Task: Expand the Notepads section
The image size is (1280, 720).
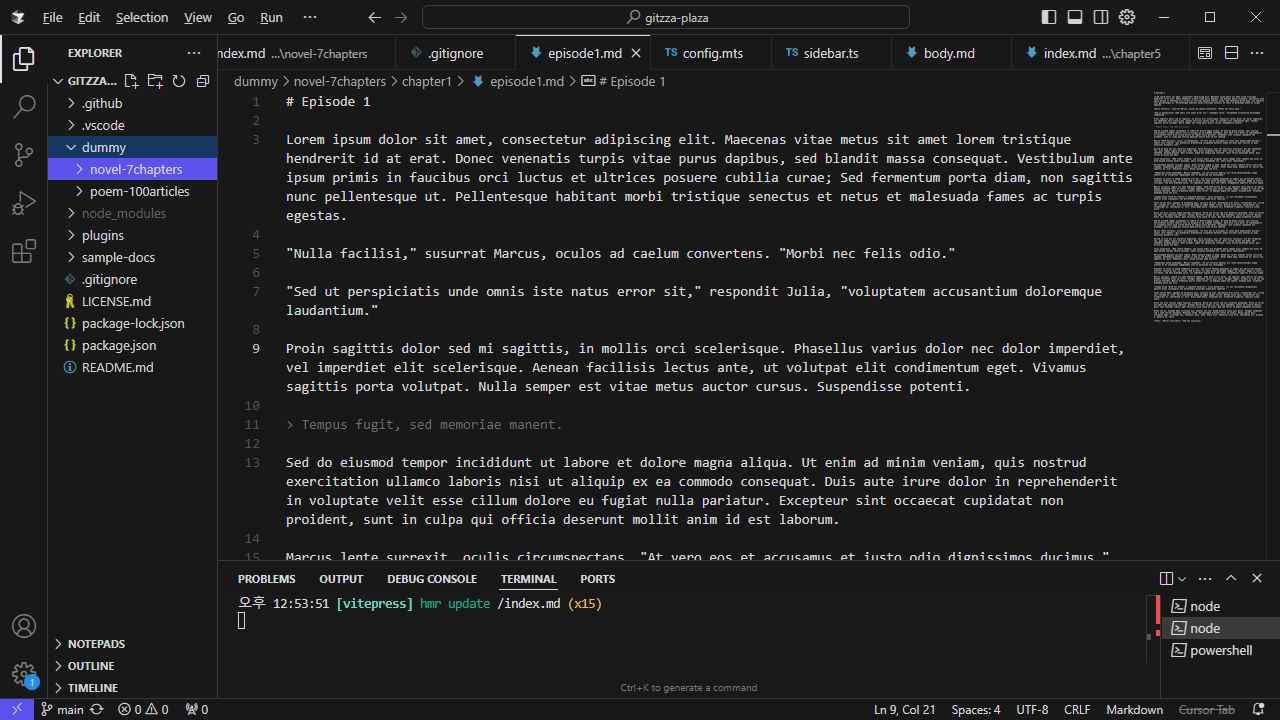Action: click(132, 644)
